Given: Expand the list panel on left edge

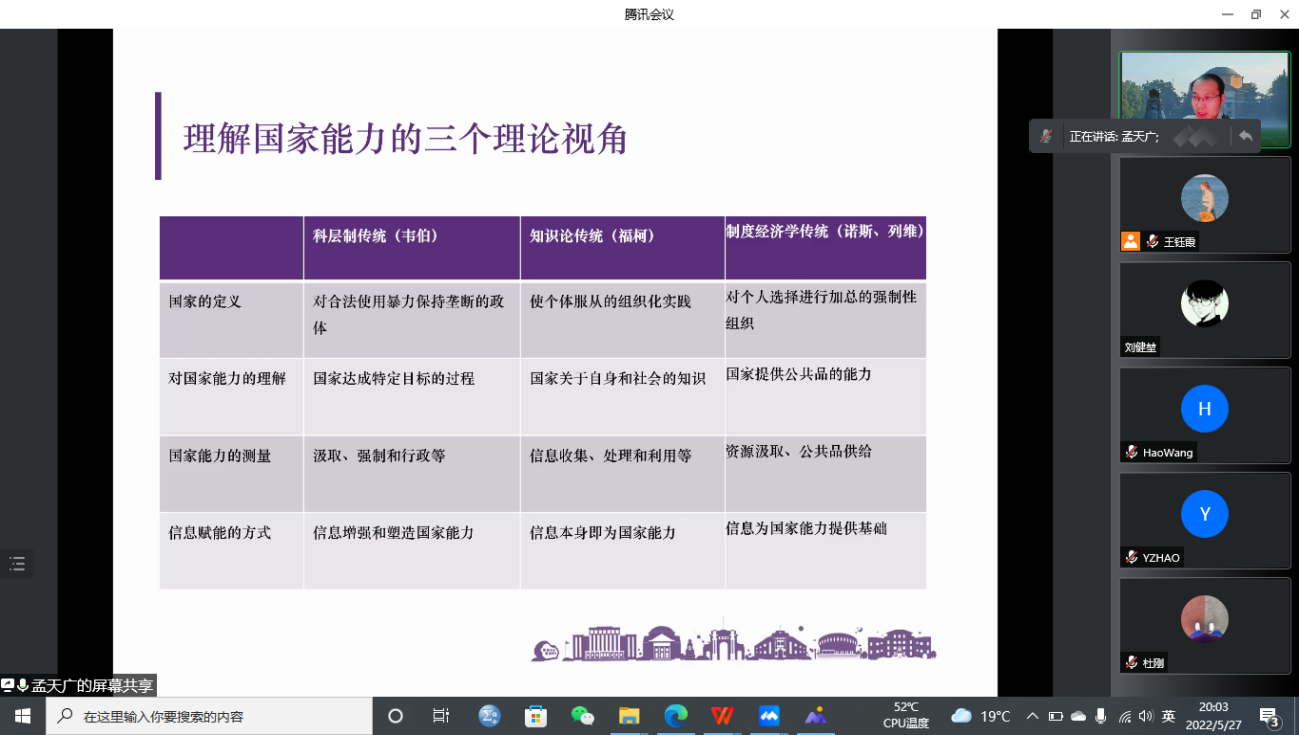Looking at the screenshot, I should (x=17, y=564).
